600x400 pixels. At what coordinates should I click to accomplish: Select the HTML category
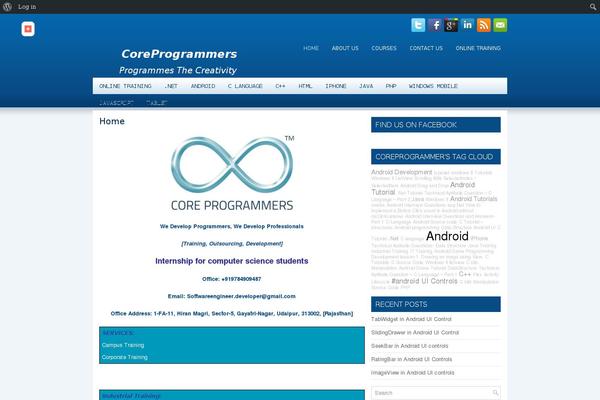click(x=305, y=86)
